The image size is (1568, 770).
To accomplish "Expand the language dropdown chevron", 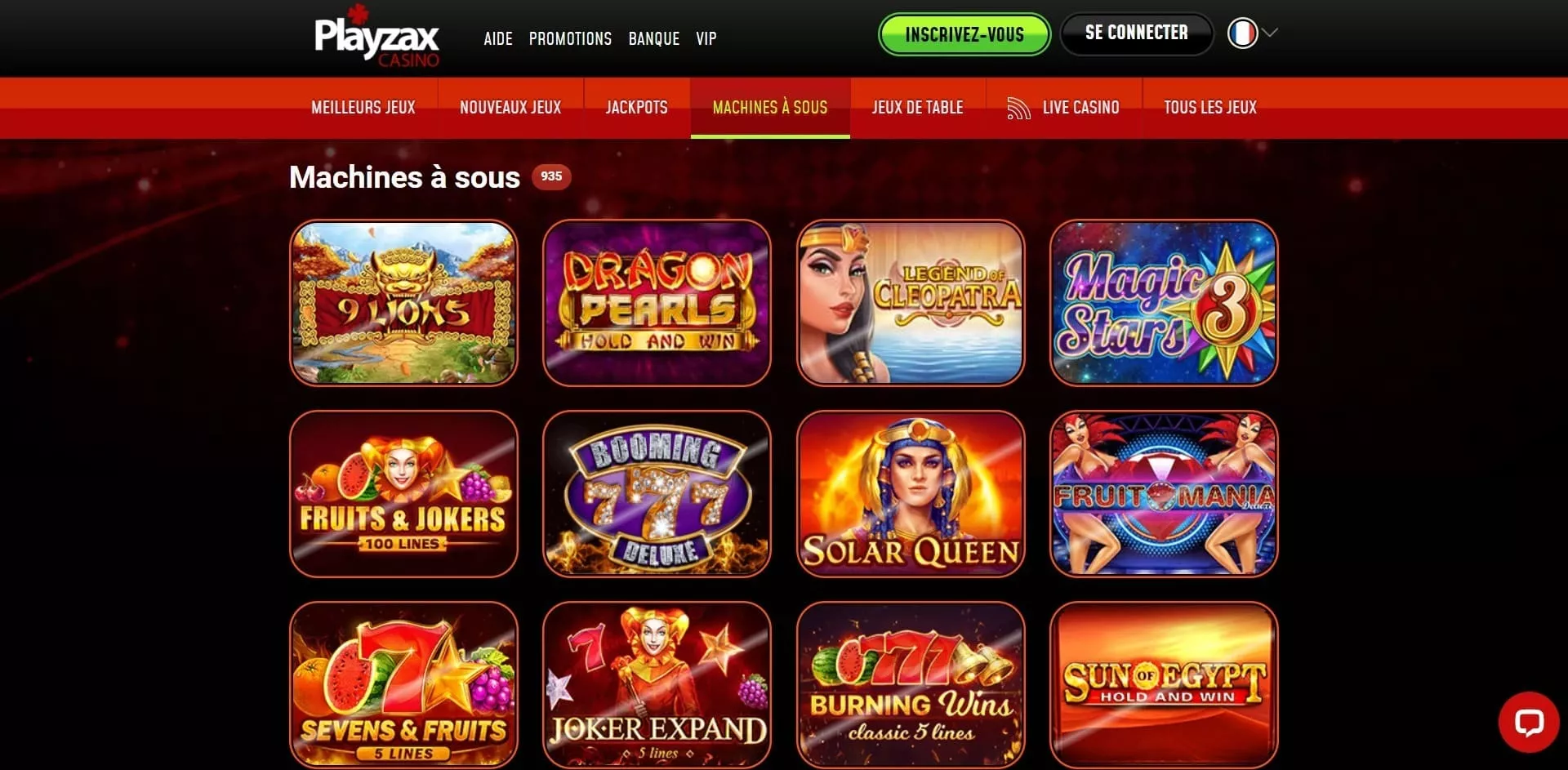I will [1270, 33].
